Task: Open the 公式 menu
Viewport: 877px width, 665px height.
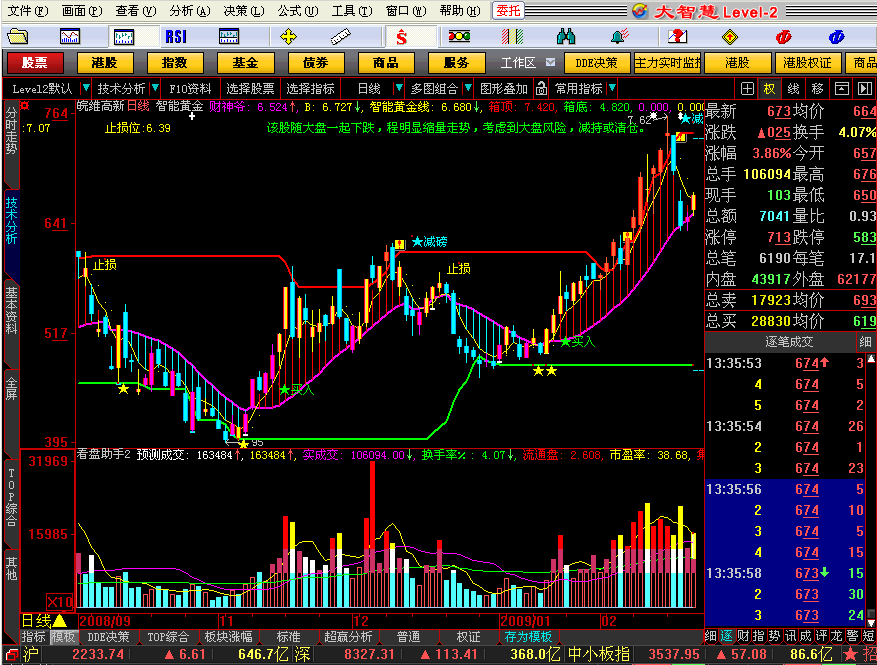Action: (x=298, y=11)
